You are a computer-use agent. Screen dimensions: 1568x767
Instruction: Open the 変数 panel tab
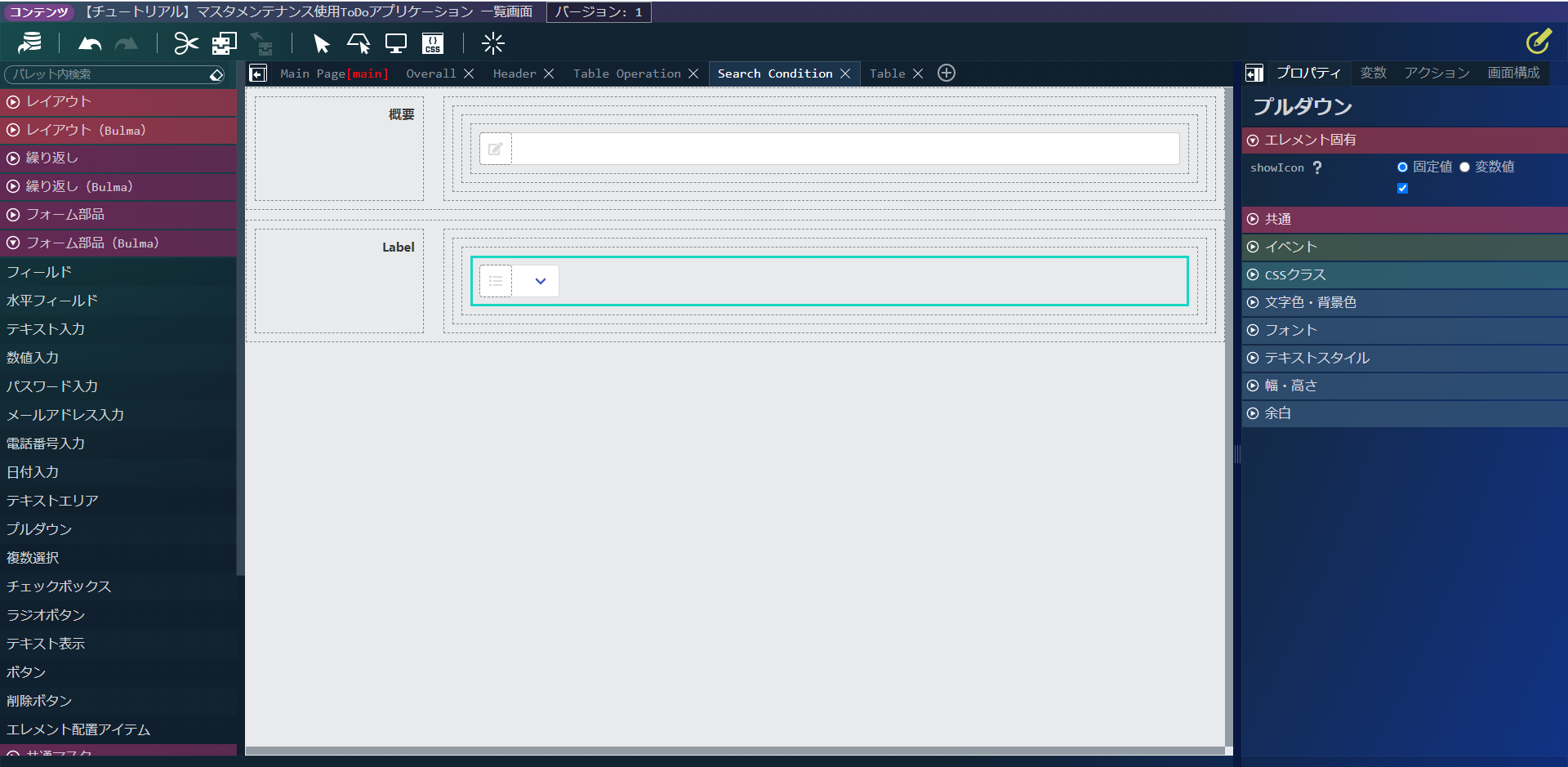1373,73
